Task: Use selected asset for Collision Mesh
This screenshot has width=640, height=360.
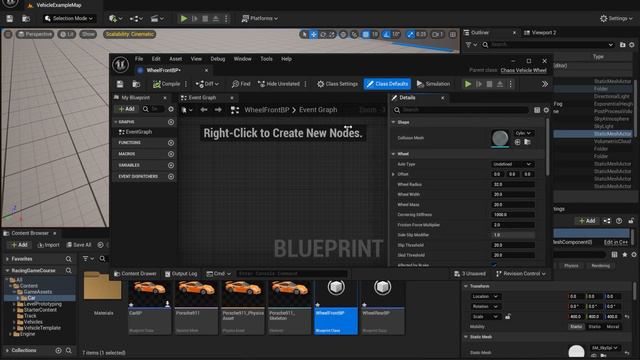Action: pyautogui.click(x=518, y=142)
